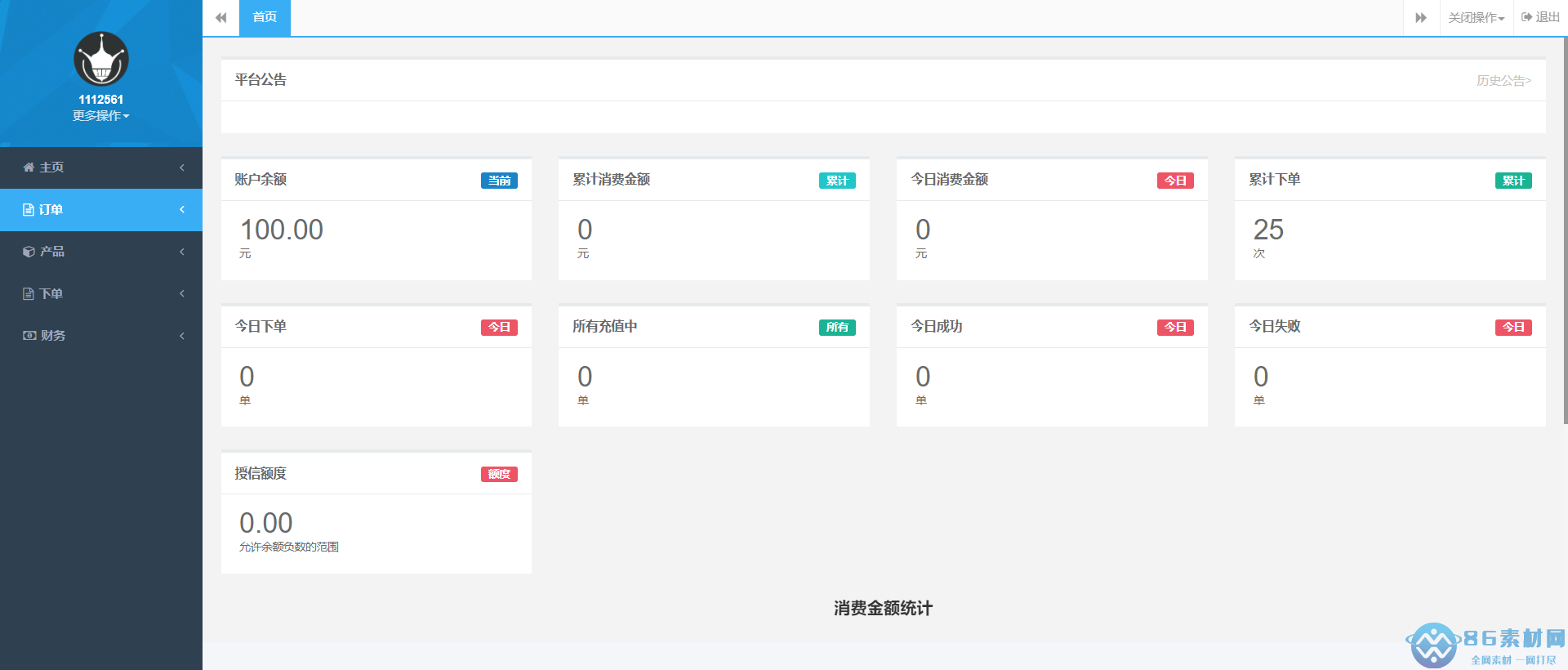The width and height of the screenshot is (1568, 670).
Task: Select 下单 in the sidebar menu
Action: coord(51,294)
